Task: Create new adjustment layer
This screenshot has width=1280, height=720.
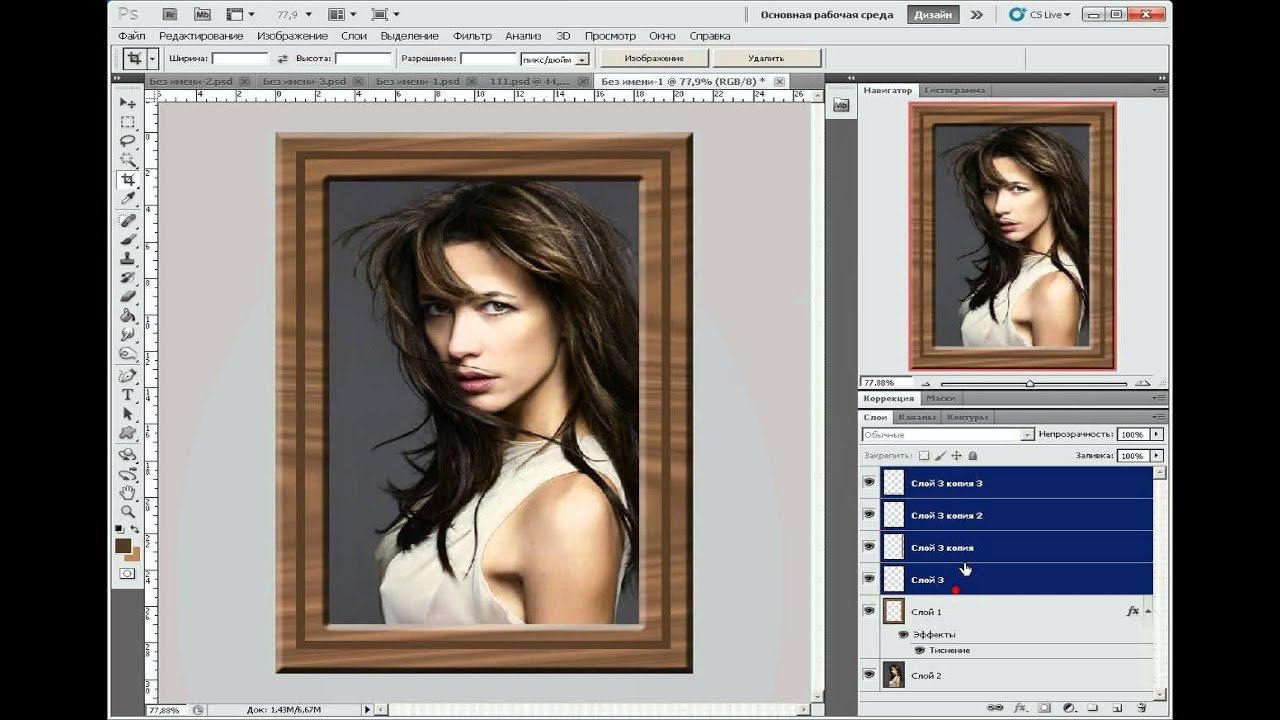Action: point(1068,707)
